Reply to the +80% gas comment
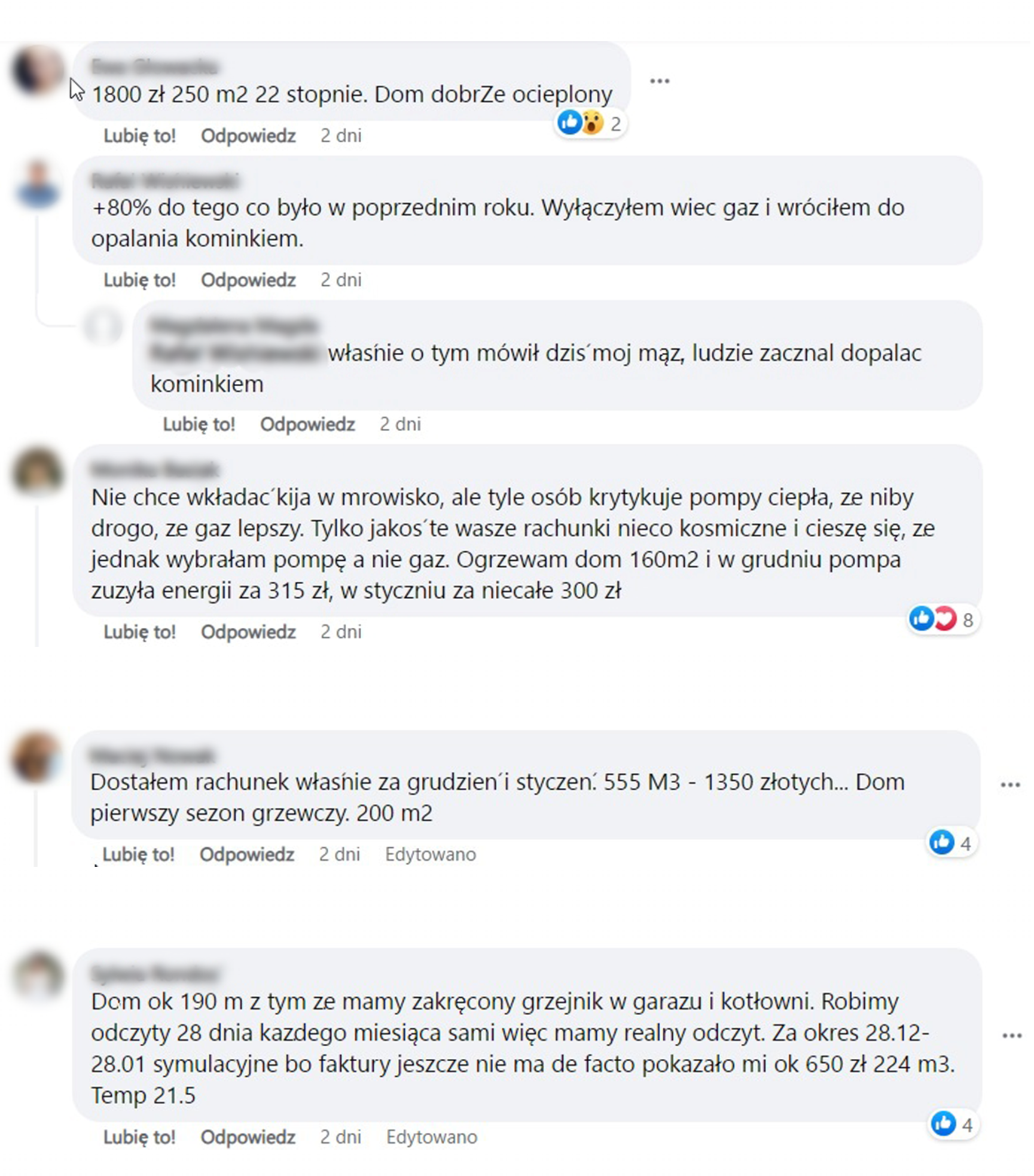 (248, 280)
